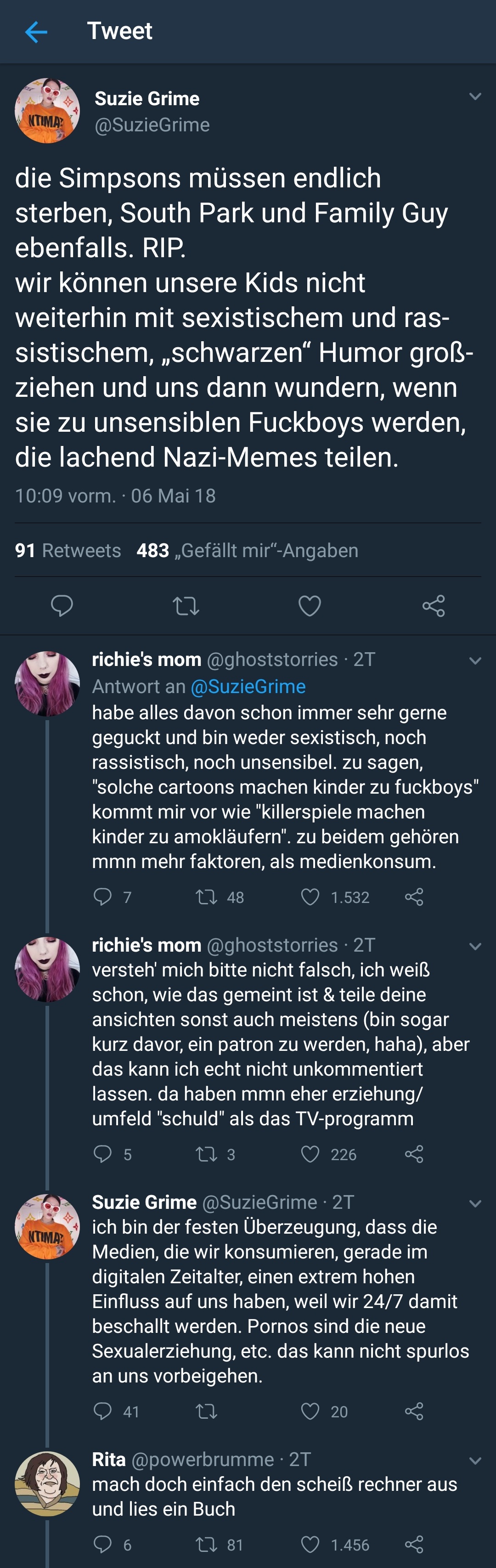Retweet the main Simpsons tweet
Screen dimensions: 496x1568
186,606
